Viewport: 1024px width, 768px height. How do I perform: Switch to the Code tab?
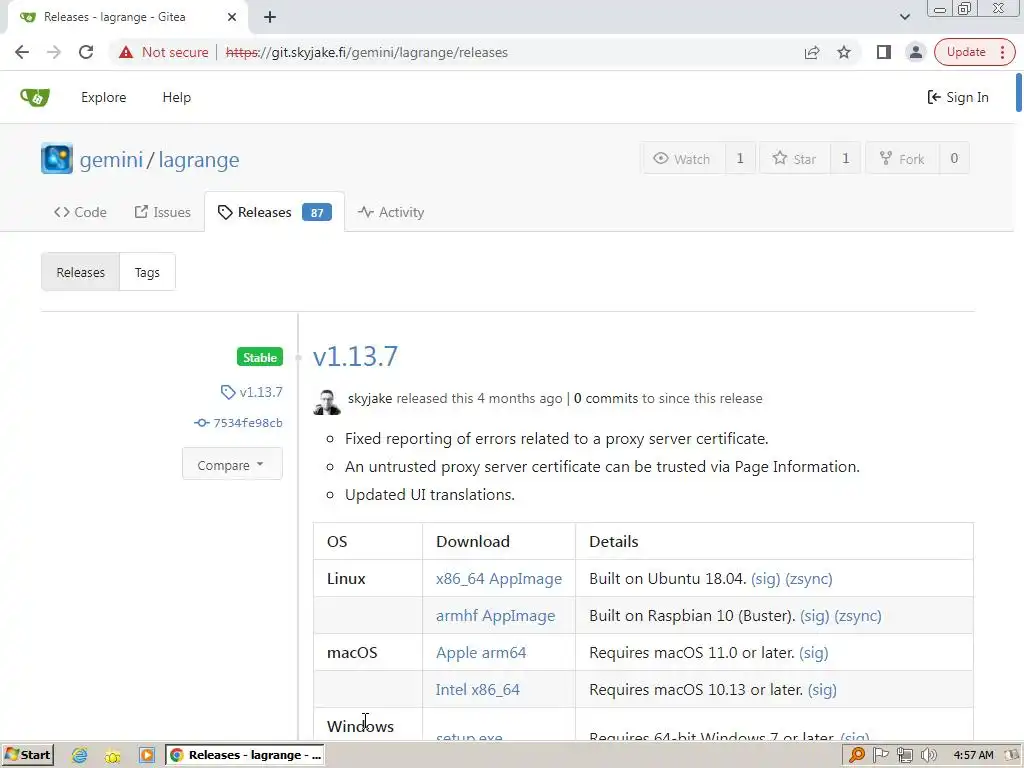tap(80, 212)
